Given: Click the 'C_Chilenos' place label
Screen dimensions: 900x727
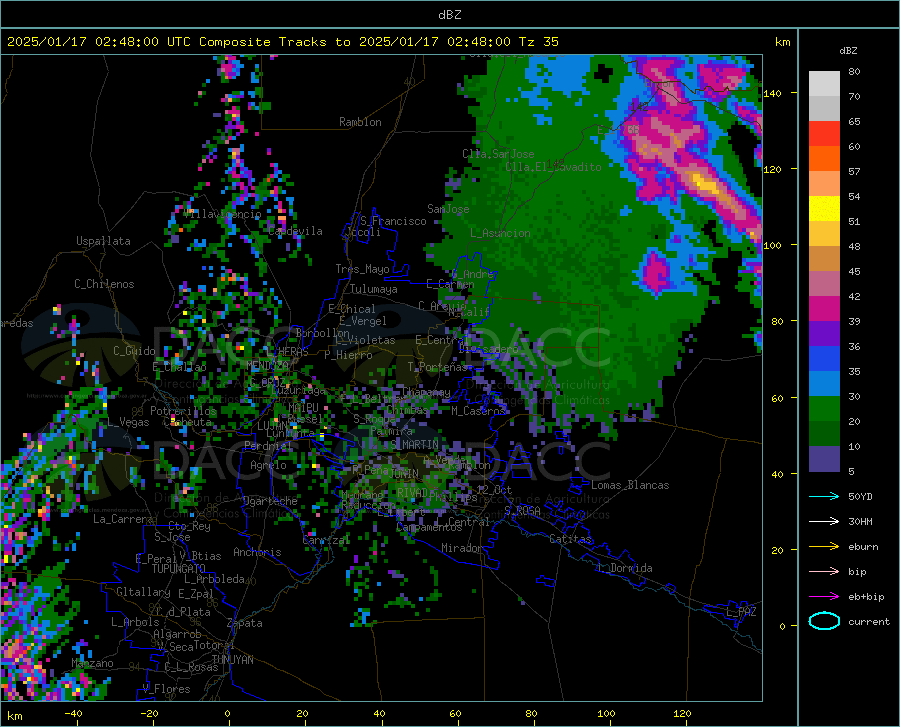Looking at the screenshot, I should click(x=104, y=284).
